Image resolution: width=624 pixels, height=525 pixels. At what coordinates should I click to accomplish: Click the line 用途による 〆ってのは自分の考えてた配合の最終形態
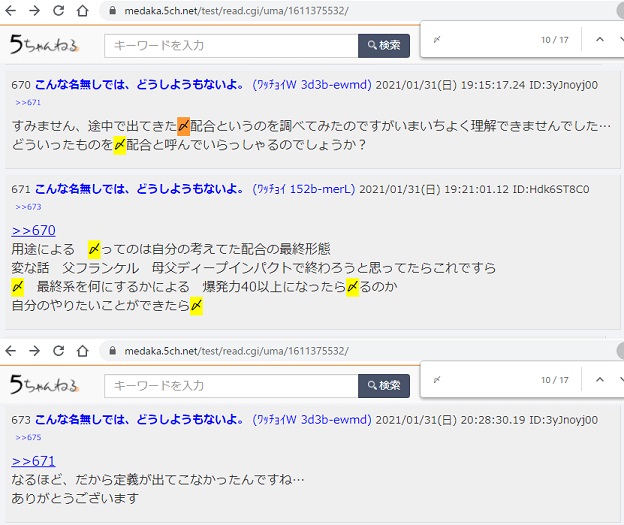coord(171,249)
